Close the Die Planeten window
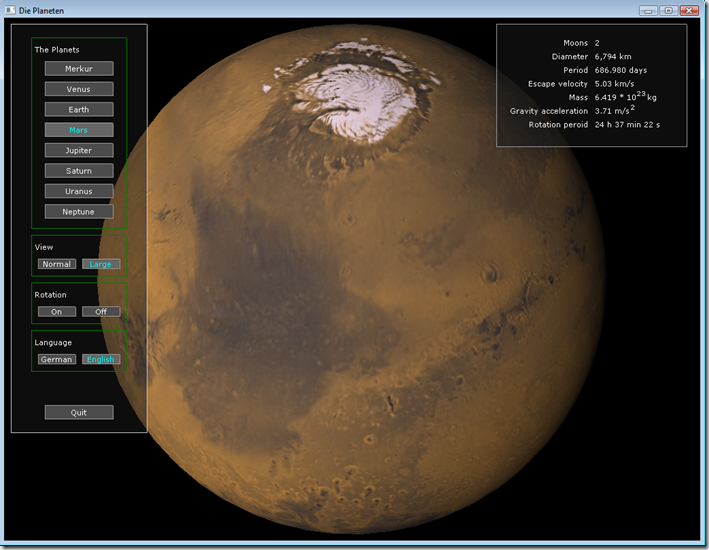Image resolution: width=709 pixels, height=550 pixels. pos(689,10)
